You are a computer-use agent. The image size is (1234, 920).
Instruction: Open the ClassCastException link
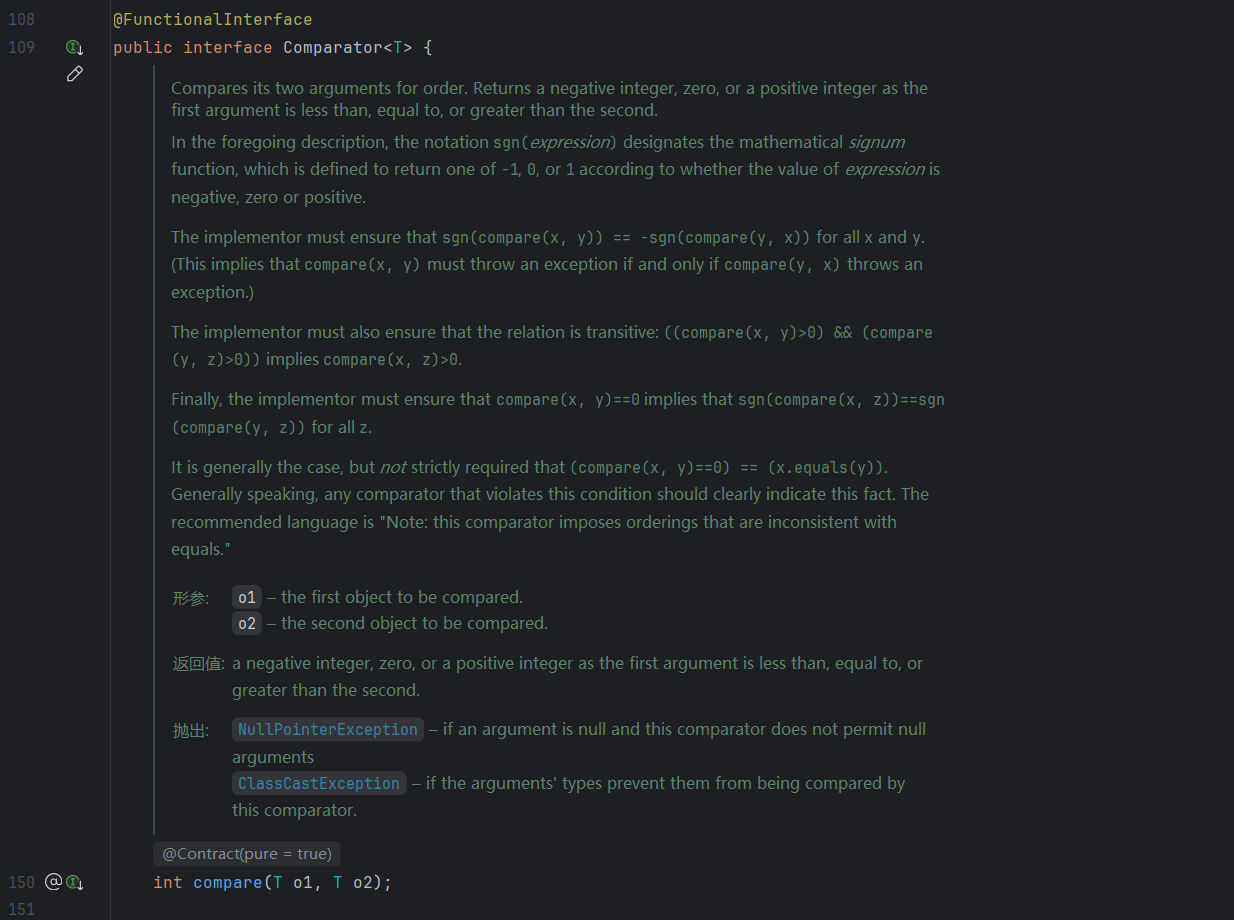(319, 783)
